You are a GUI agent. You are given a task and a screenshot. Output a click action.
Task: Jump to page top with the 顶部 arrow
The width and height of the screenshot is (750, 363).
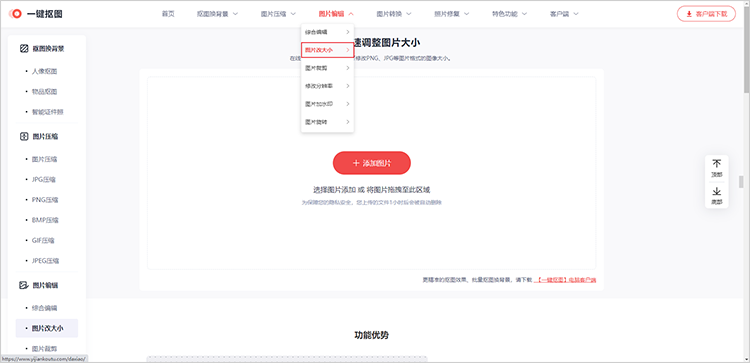tap(717, 168)
